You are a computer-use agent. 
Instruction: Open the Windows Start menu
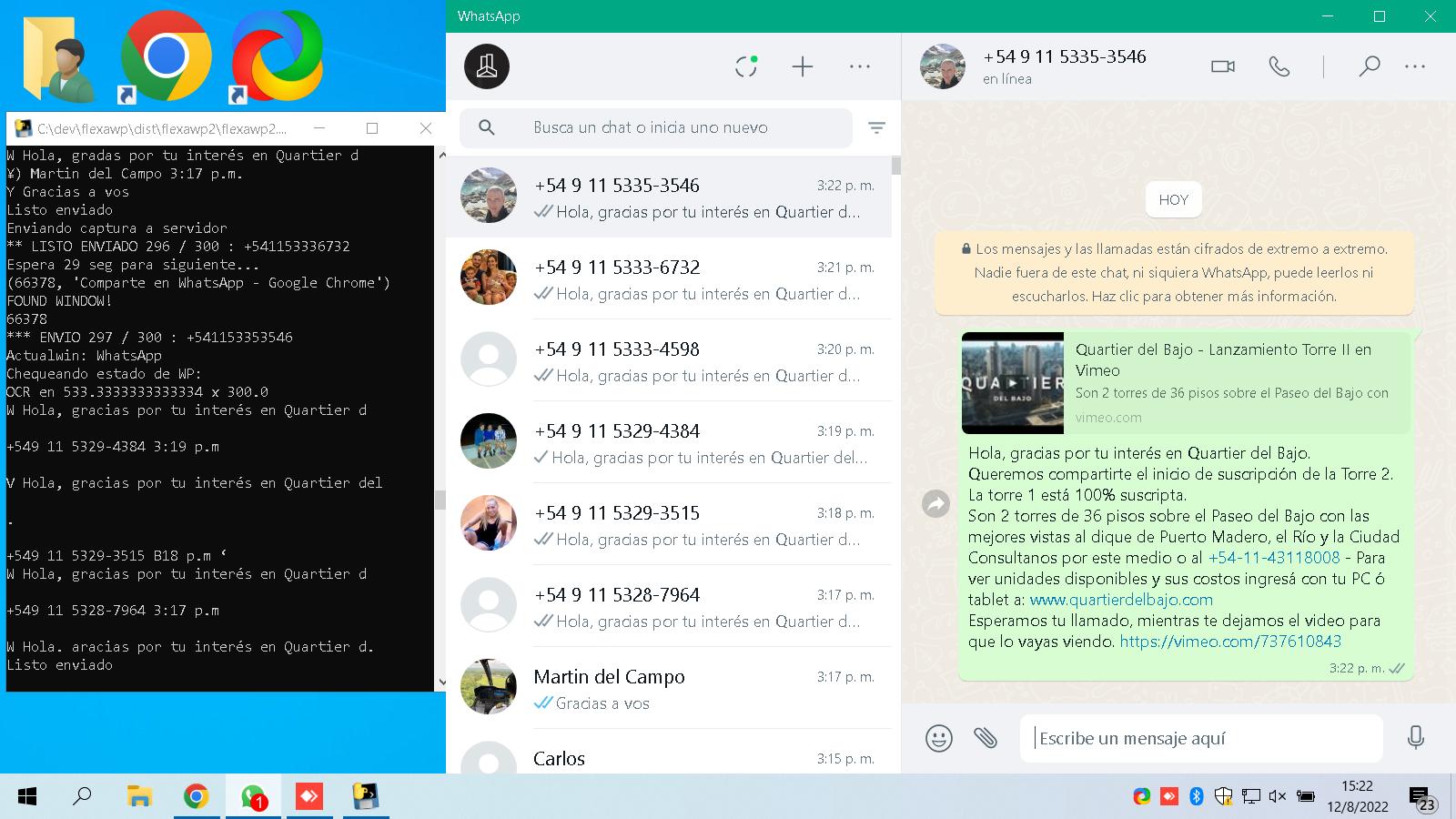(x=27, y=797)
